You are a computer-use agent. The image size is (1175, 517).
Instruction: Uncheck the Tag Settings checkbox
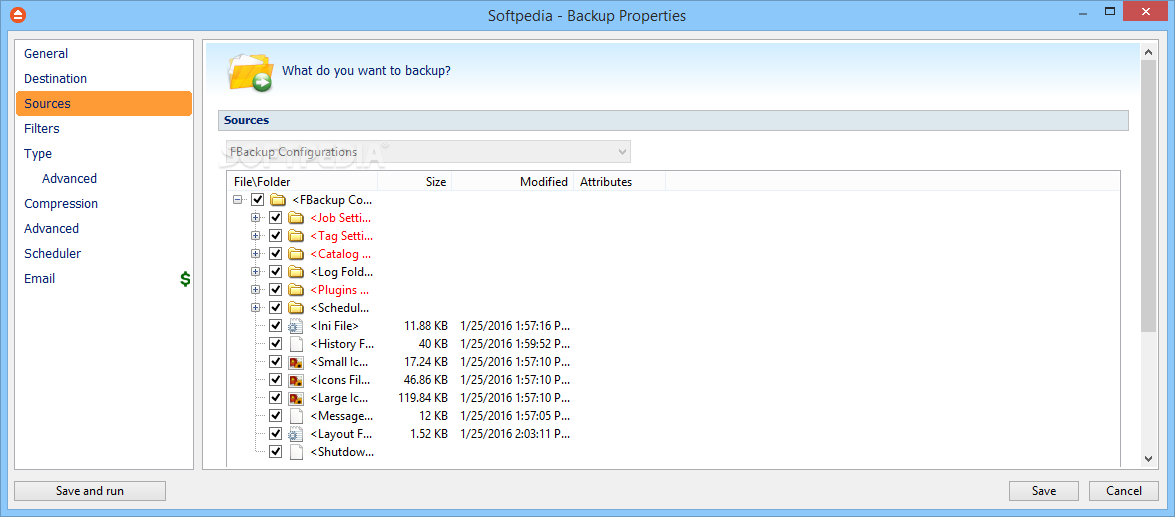coord(276,236)
